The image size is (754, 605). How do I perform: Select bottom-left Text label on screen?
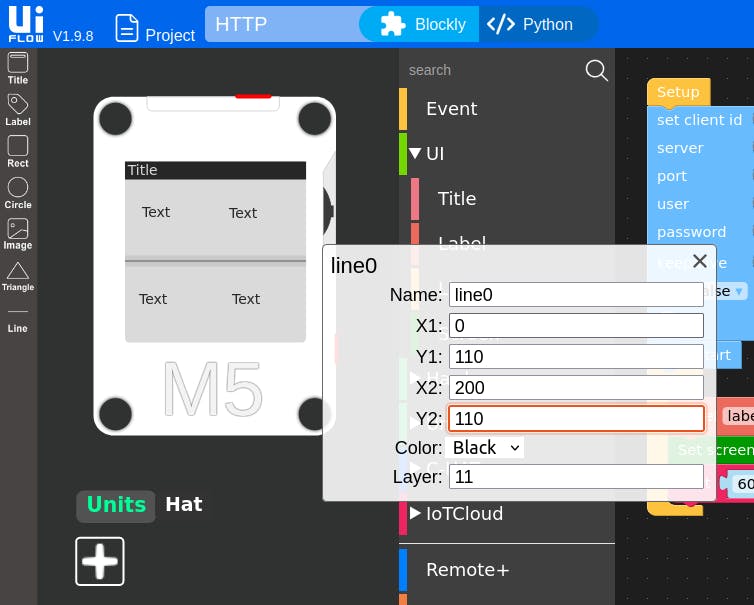tap(153, 299)
